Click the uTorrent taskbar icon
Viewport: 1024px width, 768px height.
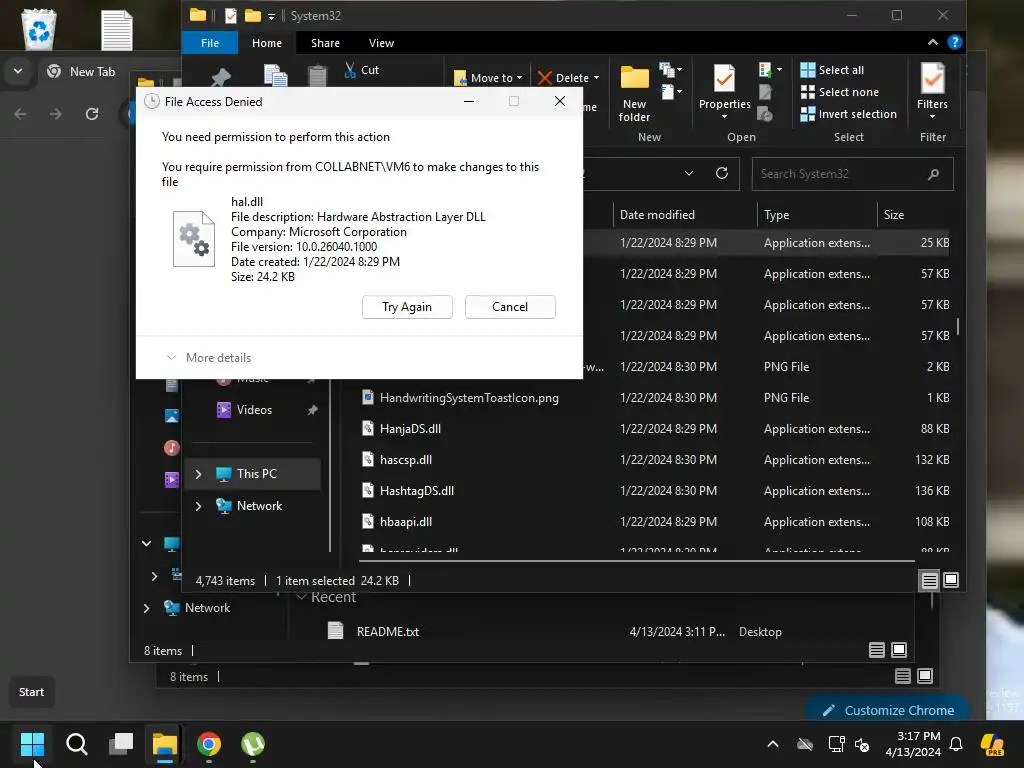[x=253, y=744]
